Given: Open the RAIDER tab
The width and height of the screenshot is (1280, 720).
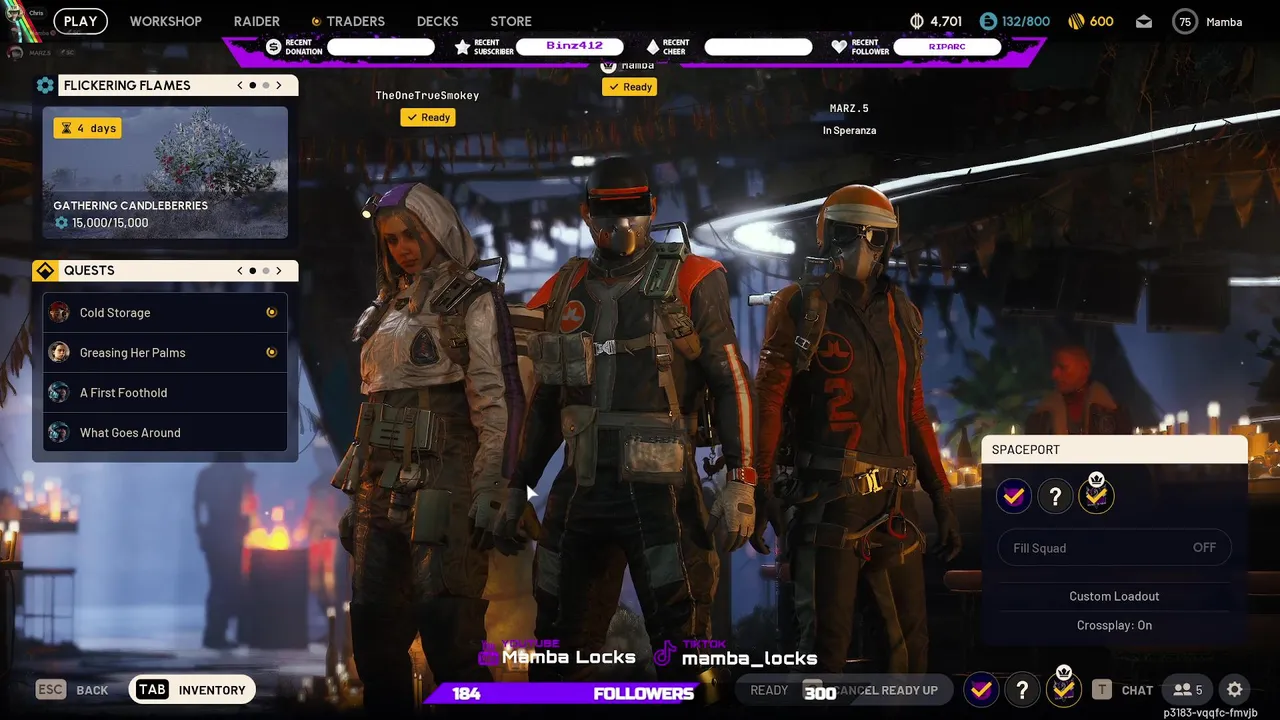Looking at the screenshot, I should point(257,21).
